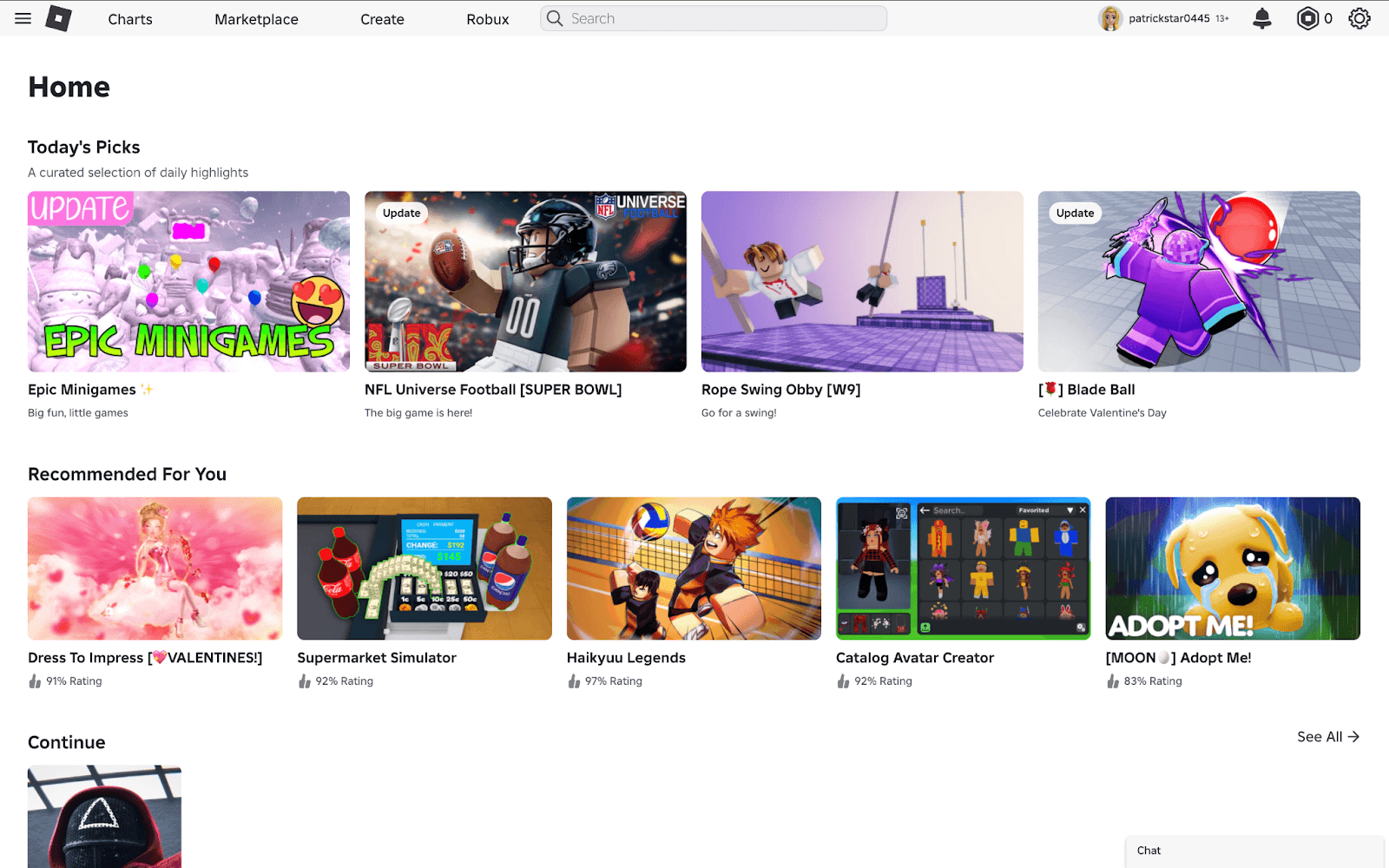
Task: Click Catalog Avatar Creator title text
Action: pyautogui.click(x=915, y=658)
